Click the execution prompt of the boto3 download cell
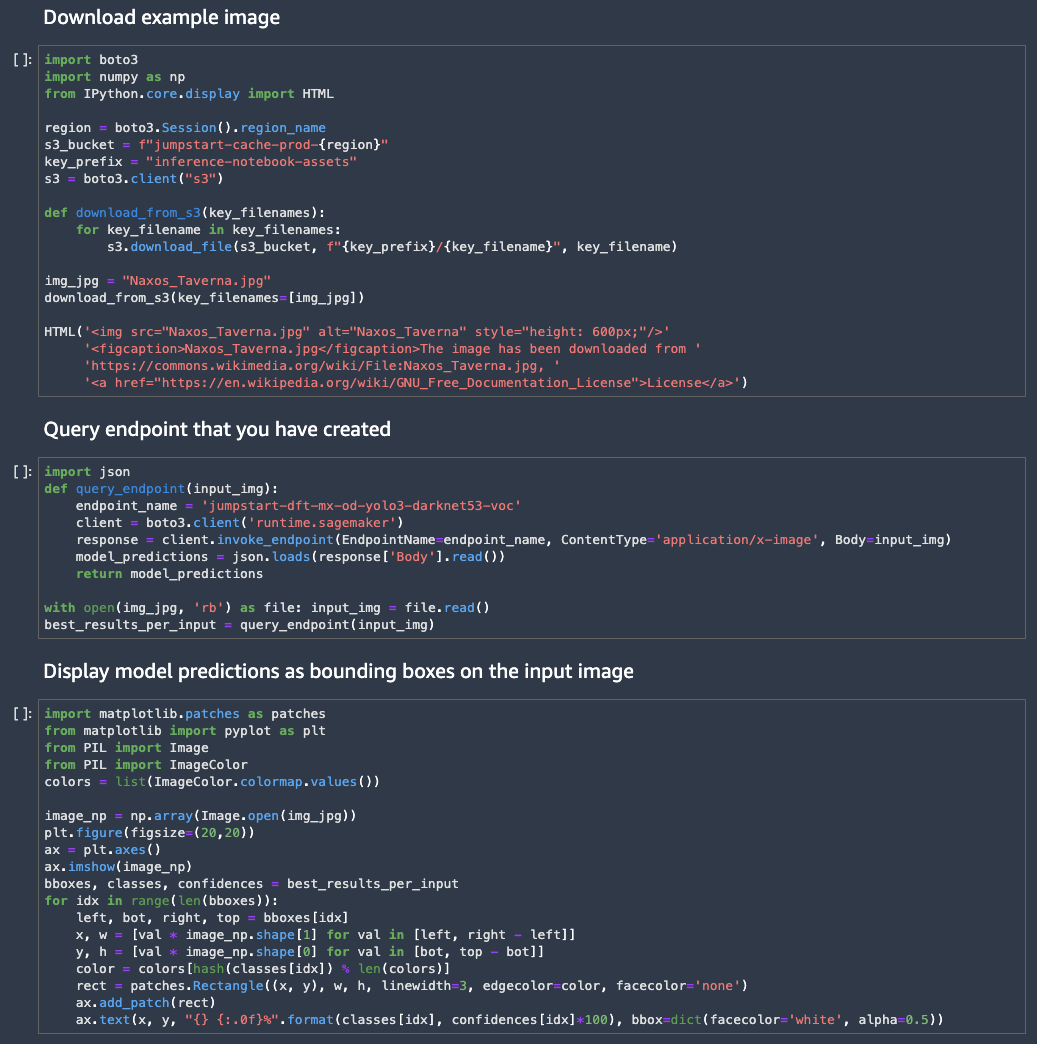 22,60
